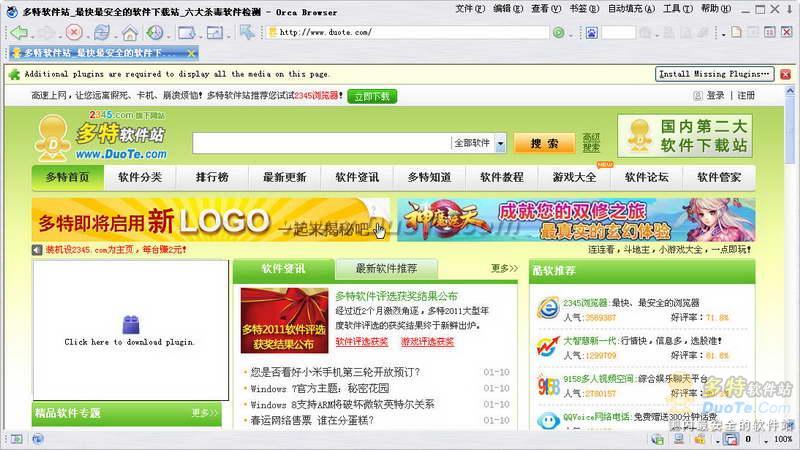Expand the History icon dropdown arrow
Viewport: 800px width, 450px height.
click(168, 36)
